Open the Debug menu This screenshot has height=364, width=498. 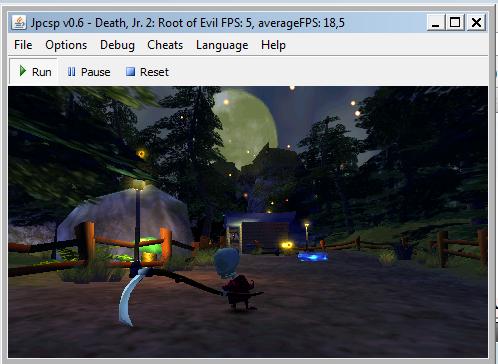117,45
